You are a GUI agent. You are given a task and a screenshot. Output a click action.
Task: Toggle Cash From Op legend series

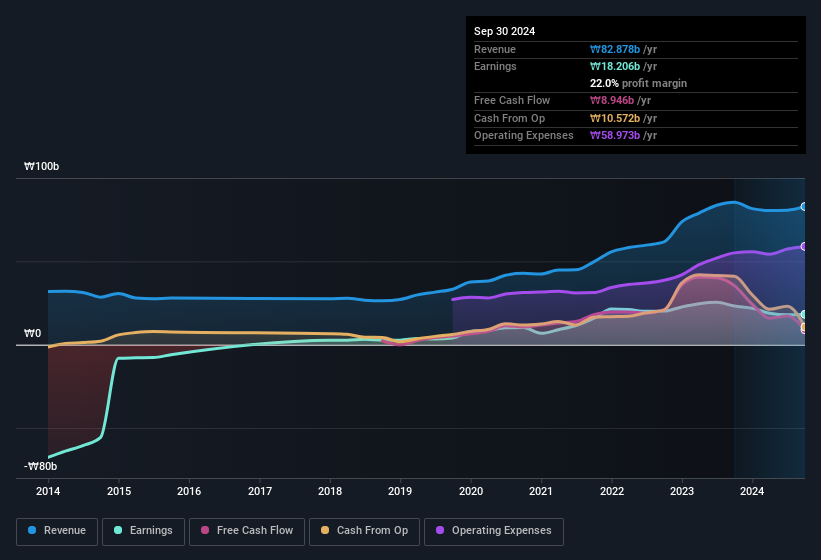362,531
